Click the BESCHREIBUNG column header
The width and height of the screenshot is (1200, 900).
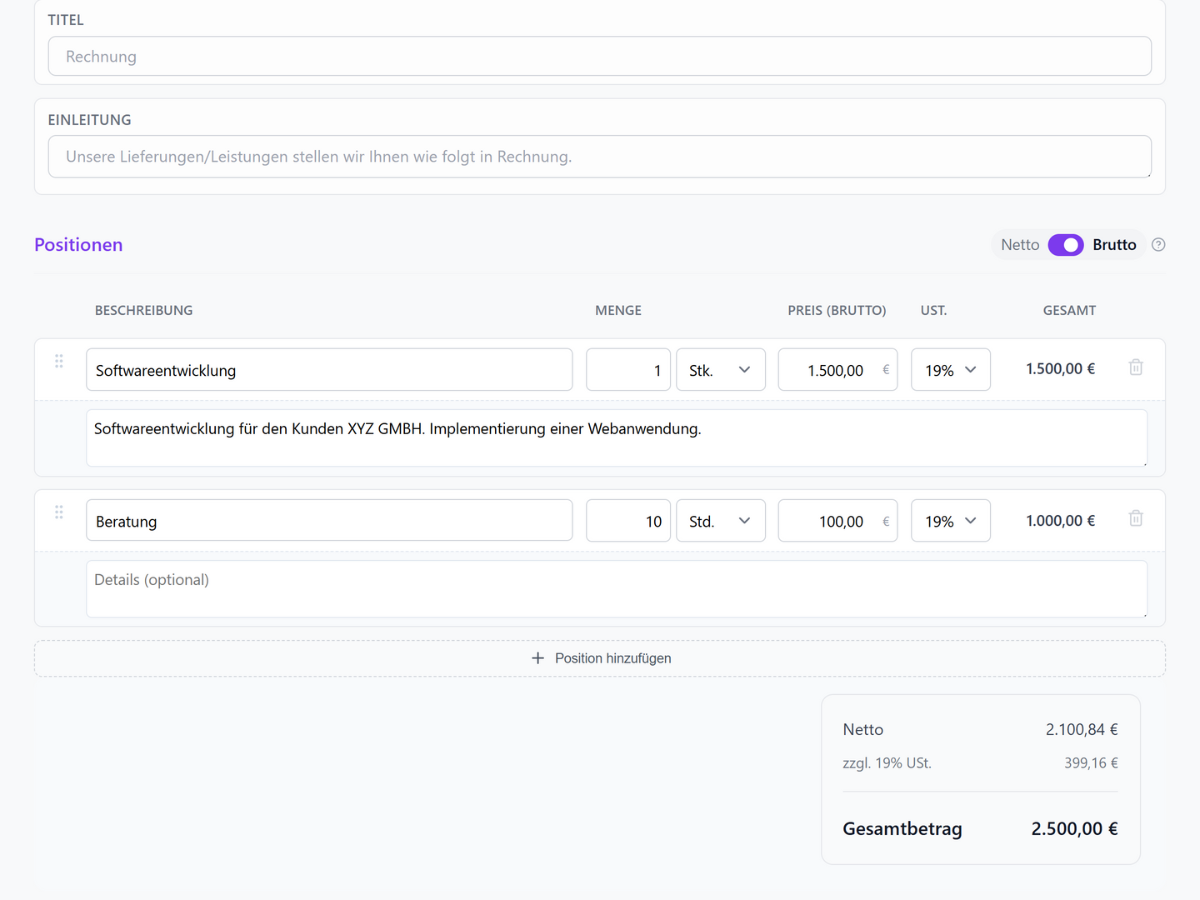point(144,310)
